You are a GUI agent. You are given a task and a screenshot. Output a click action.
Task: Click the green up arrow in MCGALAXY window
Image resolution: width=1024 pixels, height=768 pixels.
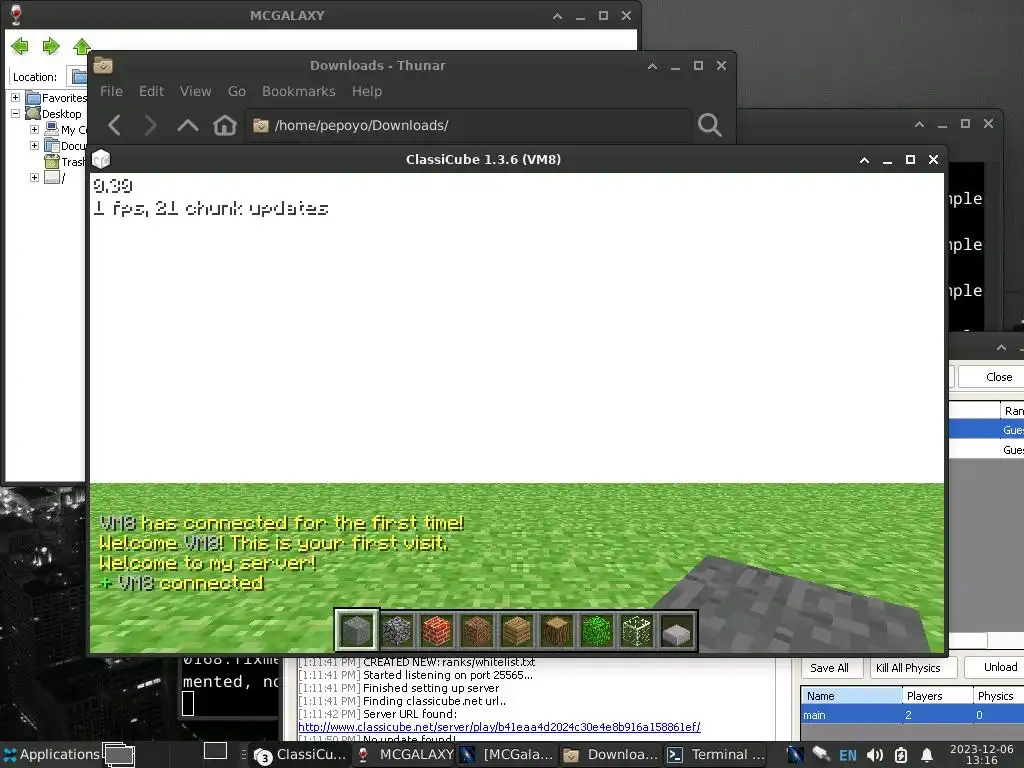(x=82, y=46)
